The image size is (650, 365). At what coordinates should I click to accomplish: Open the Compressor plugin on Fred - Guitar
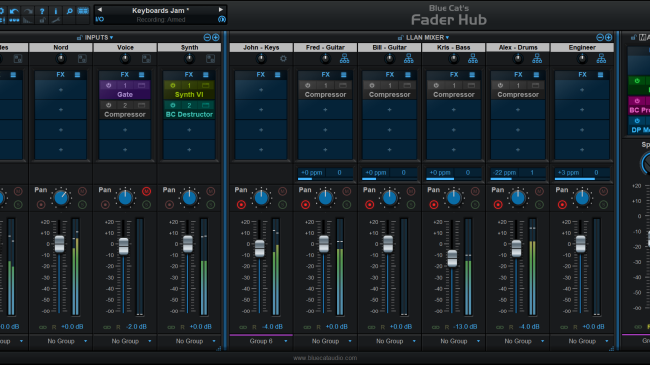point(325,95)
